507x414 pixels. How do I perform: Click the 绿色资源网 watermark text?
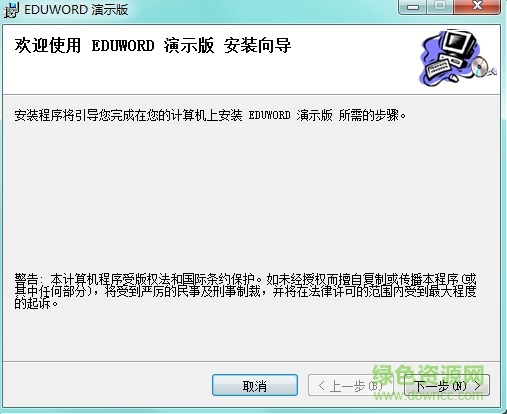point(428,375)
